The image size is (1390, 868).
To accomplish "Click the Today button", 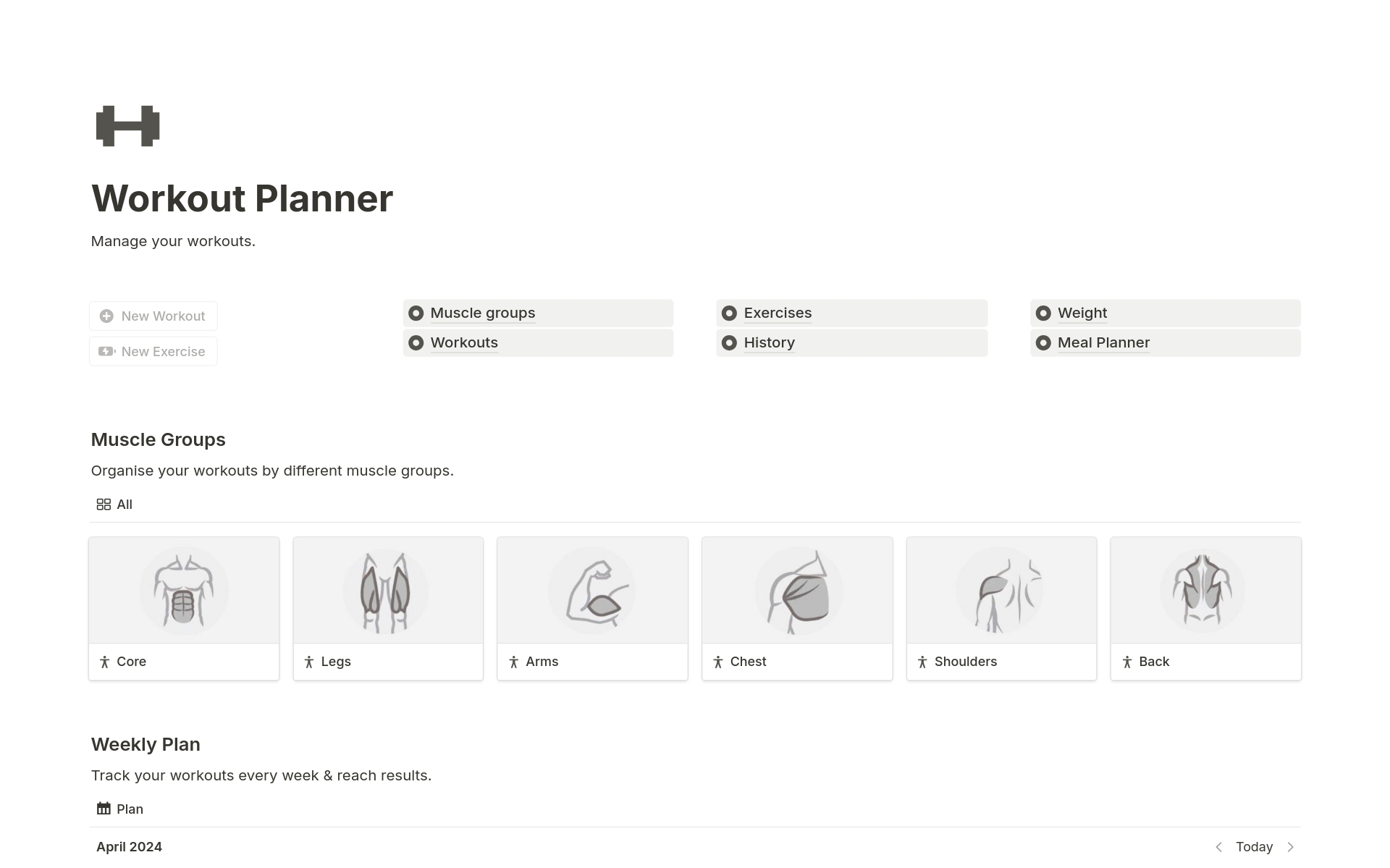I will (1254, 846).
